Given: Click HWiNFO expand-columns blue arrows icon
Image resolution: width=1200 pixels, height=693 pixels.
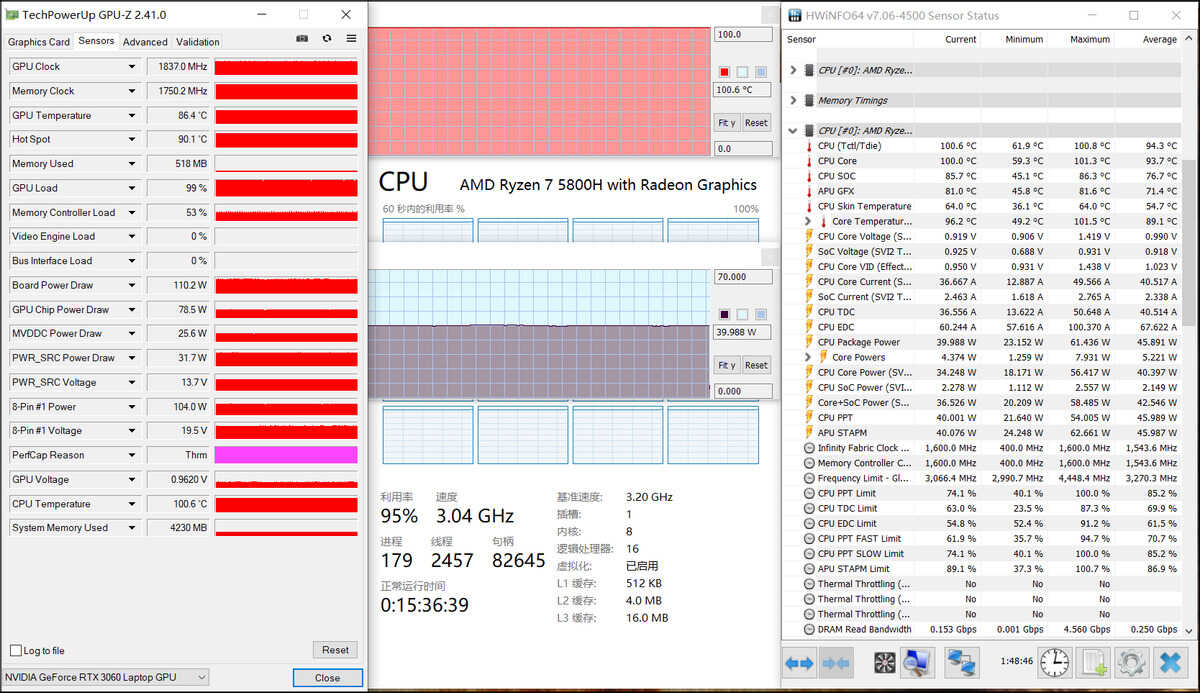Looking at the screenshot, I should coord(799,662).
